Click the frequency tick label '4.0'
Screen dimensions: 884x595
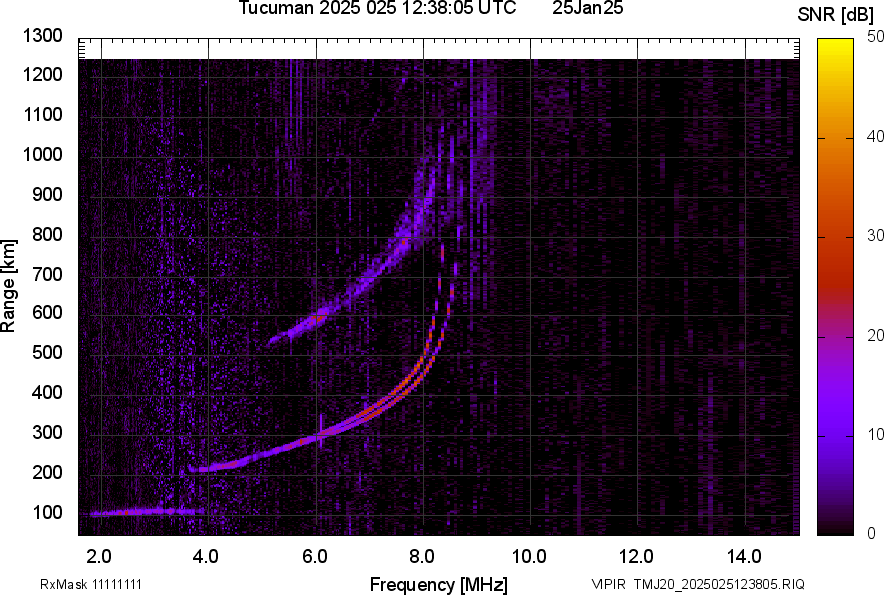206,556
